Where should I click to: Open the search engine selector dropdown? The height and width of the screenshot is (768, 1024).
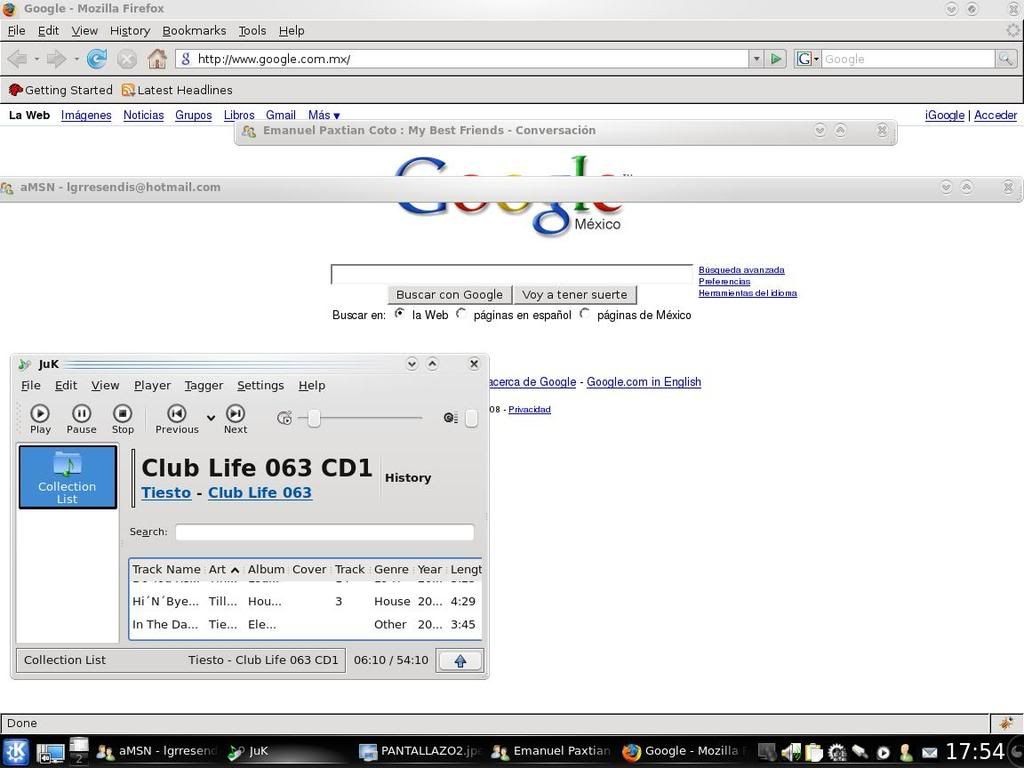tap(807, 59)
